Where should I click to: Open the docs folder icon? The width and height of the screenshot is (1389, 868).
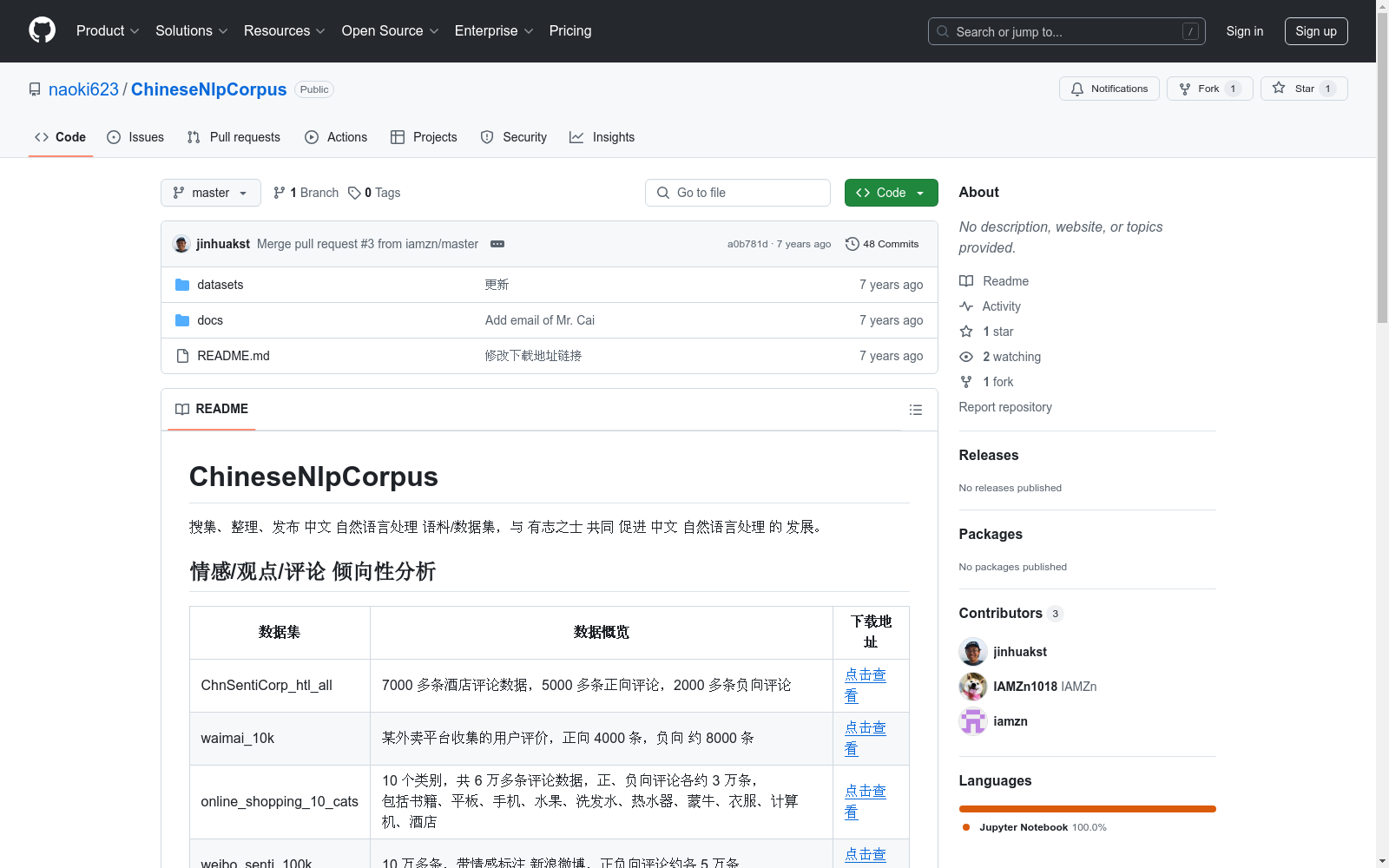coord(182,320)
